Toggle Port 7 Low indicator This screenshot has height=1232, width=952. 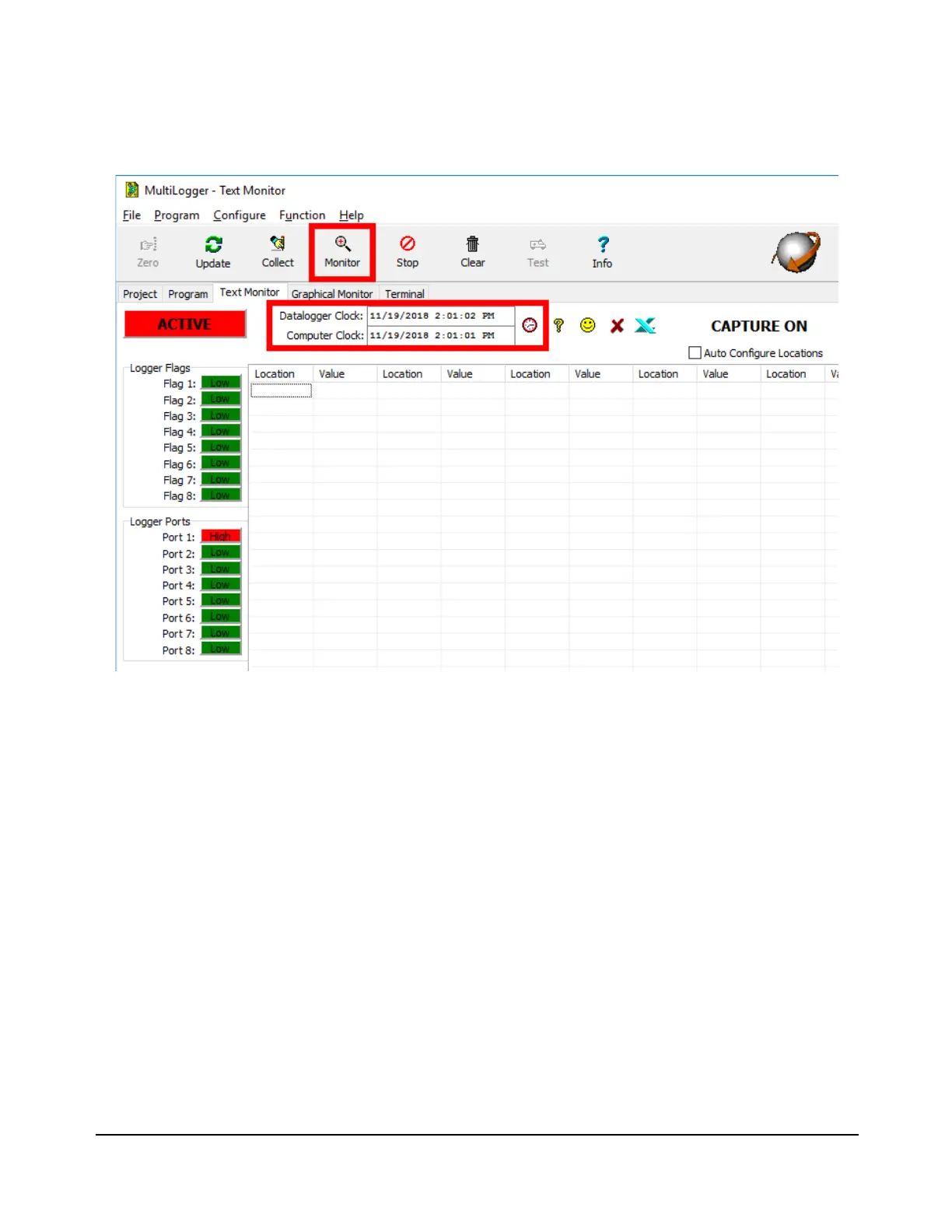tap(221, 633)
